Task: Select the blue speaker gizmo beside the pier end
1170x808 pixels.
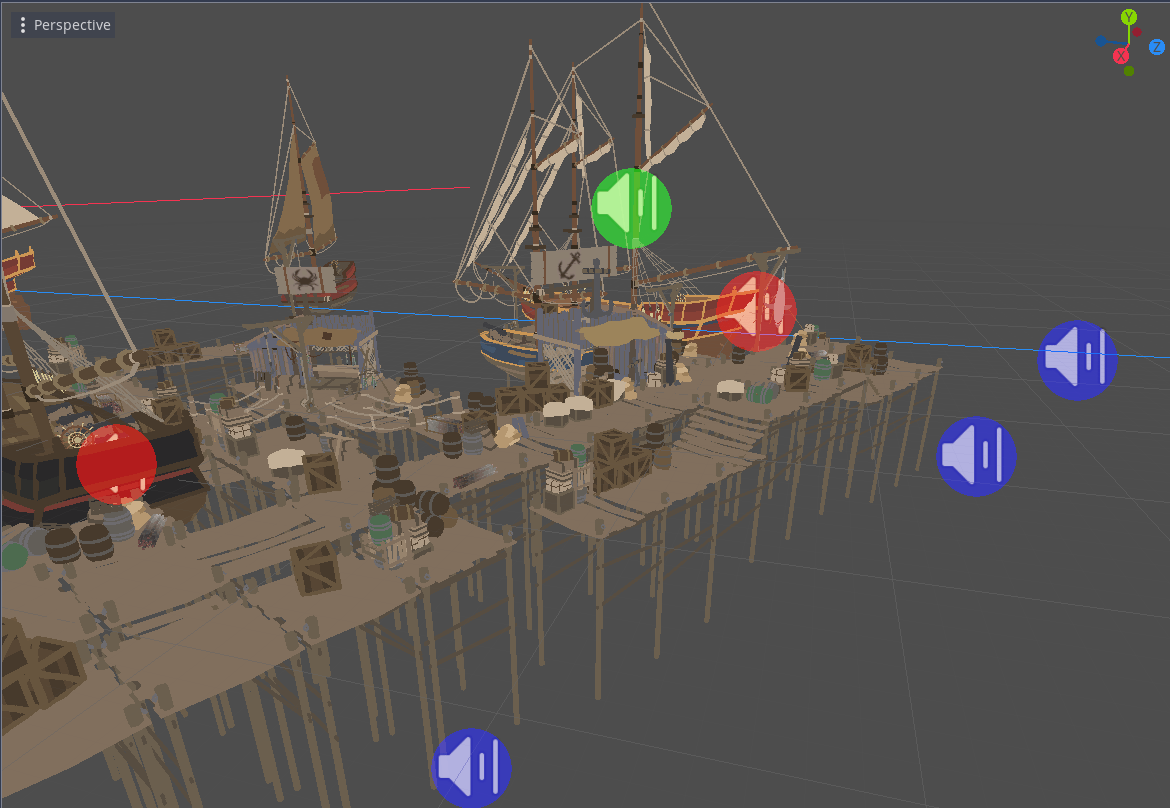Action: 976,456
